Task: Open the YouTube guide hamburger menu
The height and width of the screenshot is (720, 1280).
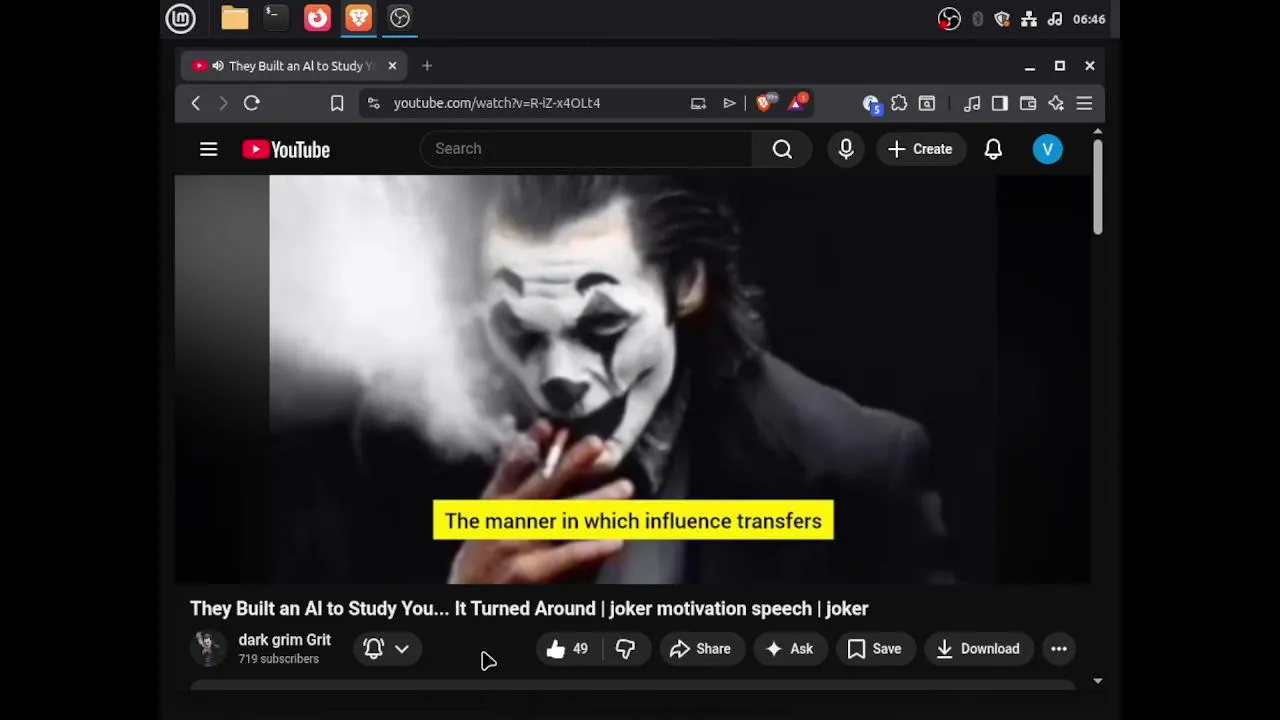Action: [208, 149]
